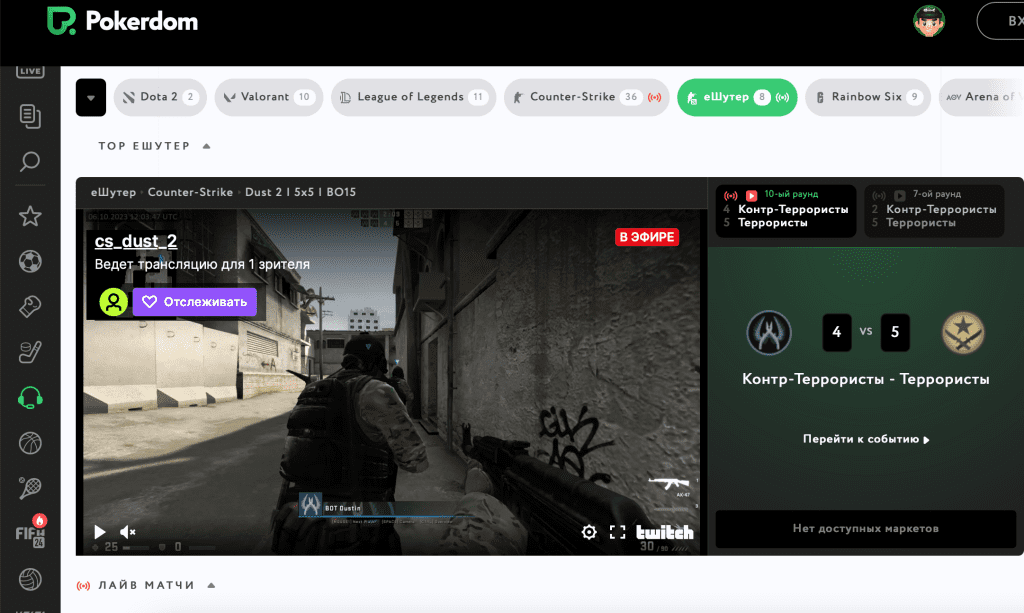
Task: Open the search magnifier in sidebar
Action: point(30,161)
